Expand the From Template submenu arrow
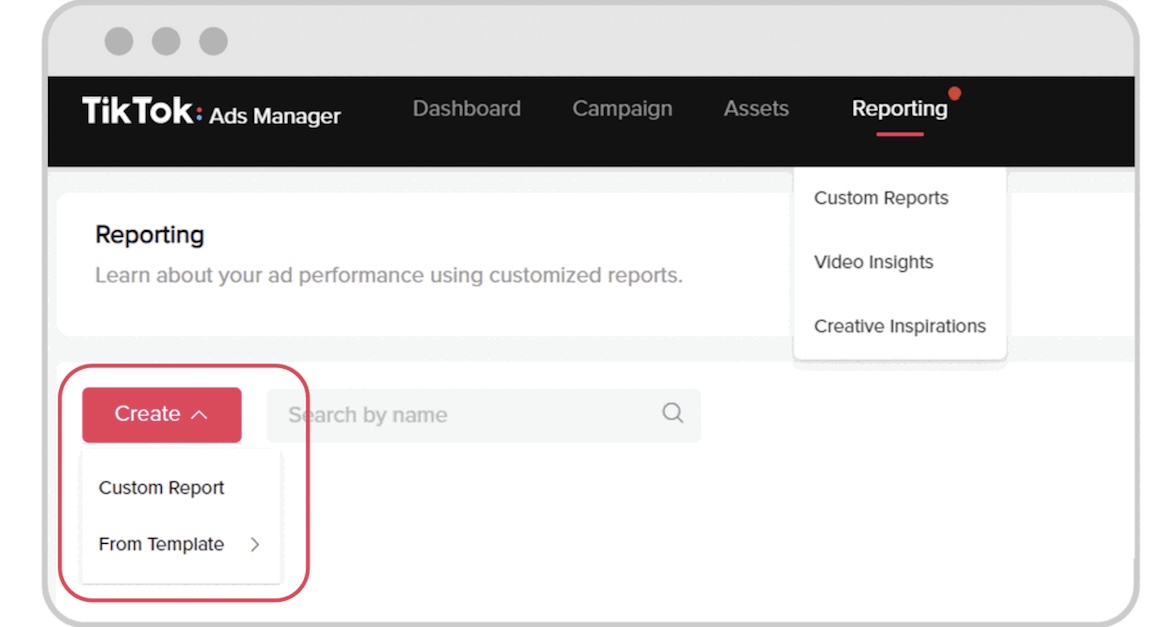Image resolution: width=1172 pixels, height=627 pixels. [255, 545]
